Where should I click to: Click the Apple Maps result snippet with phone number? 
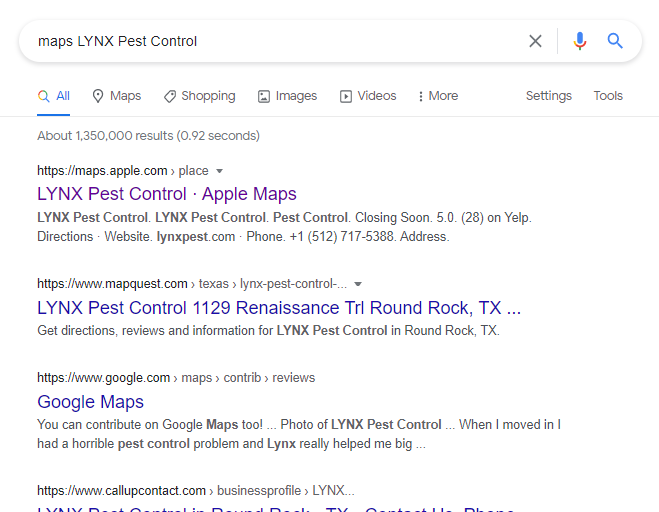pos(285,227)
